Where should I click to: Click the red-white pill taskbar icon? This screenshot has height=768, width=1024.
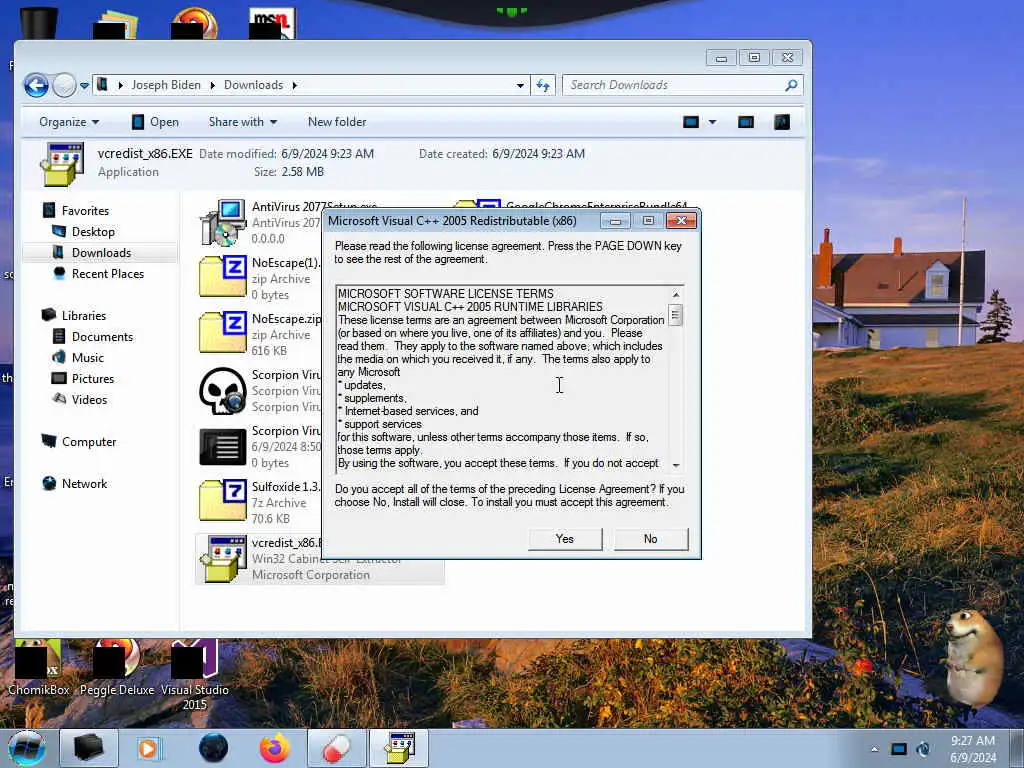pos(336,748)
